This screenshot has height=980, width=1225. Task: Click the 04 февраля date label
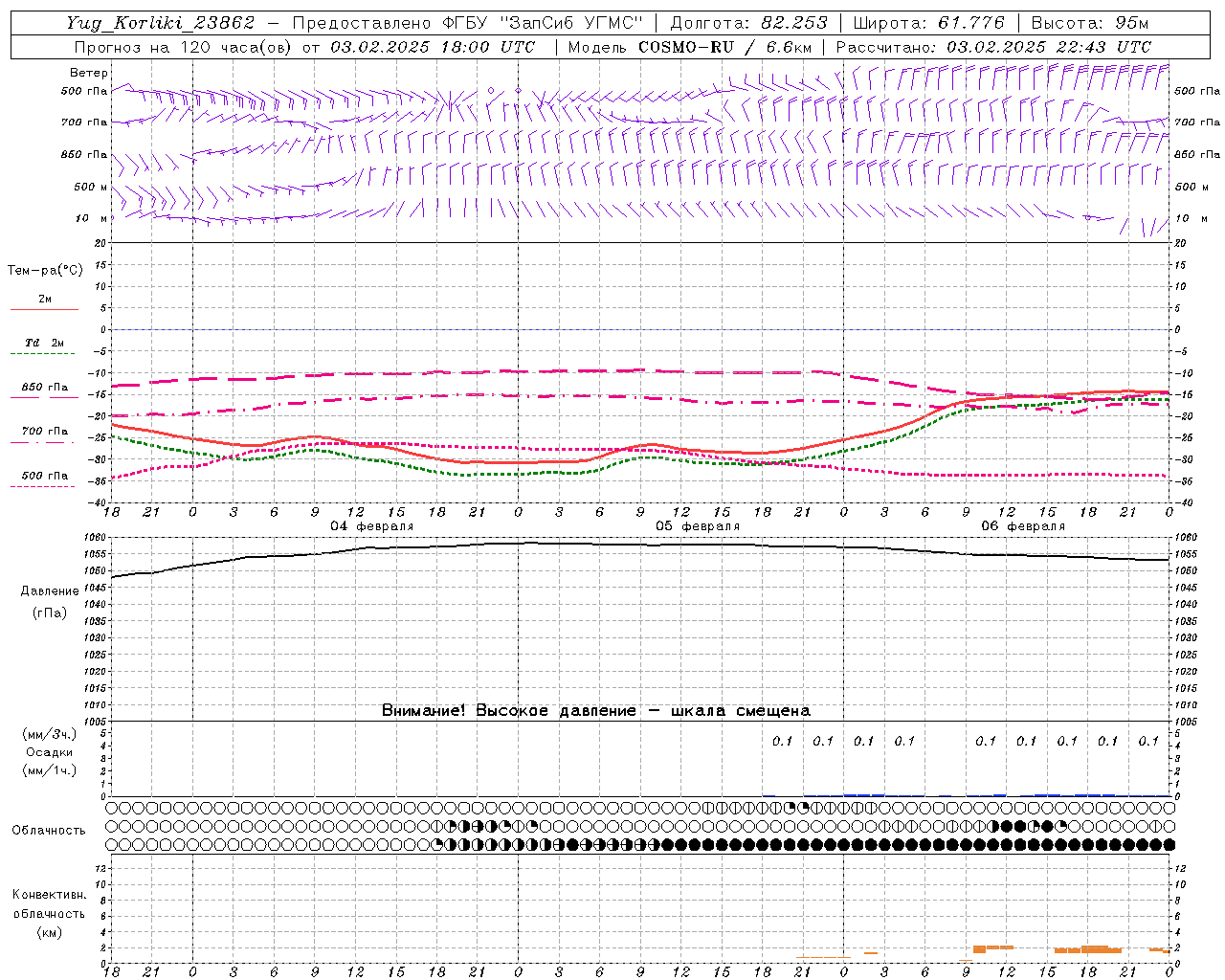pos(371,526)
